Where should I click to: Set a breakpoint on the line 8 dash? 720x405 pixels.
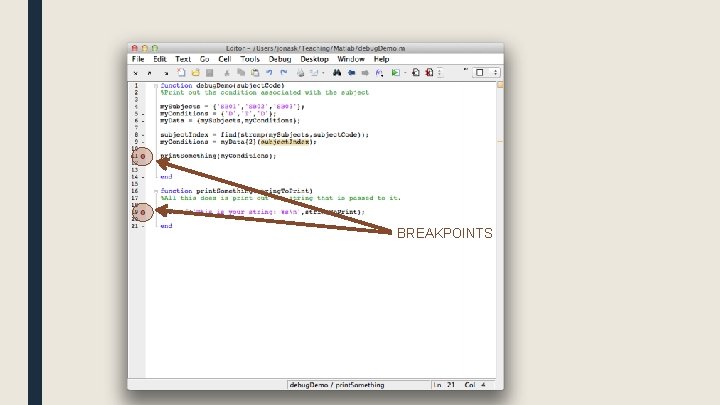143,135
